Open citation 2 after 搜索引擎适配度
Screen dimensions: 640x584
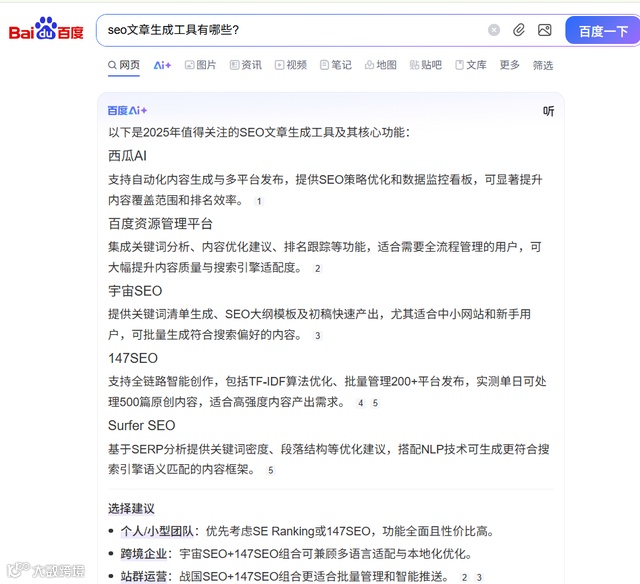click(x=318, y=269)
